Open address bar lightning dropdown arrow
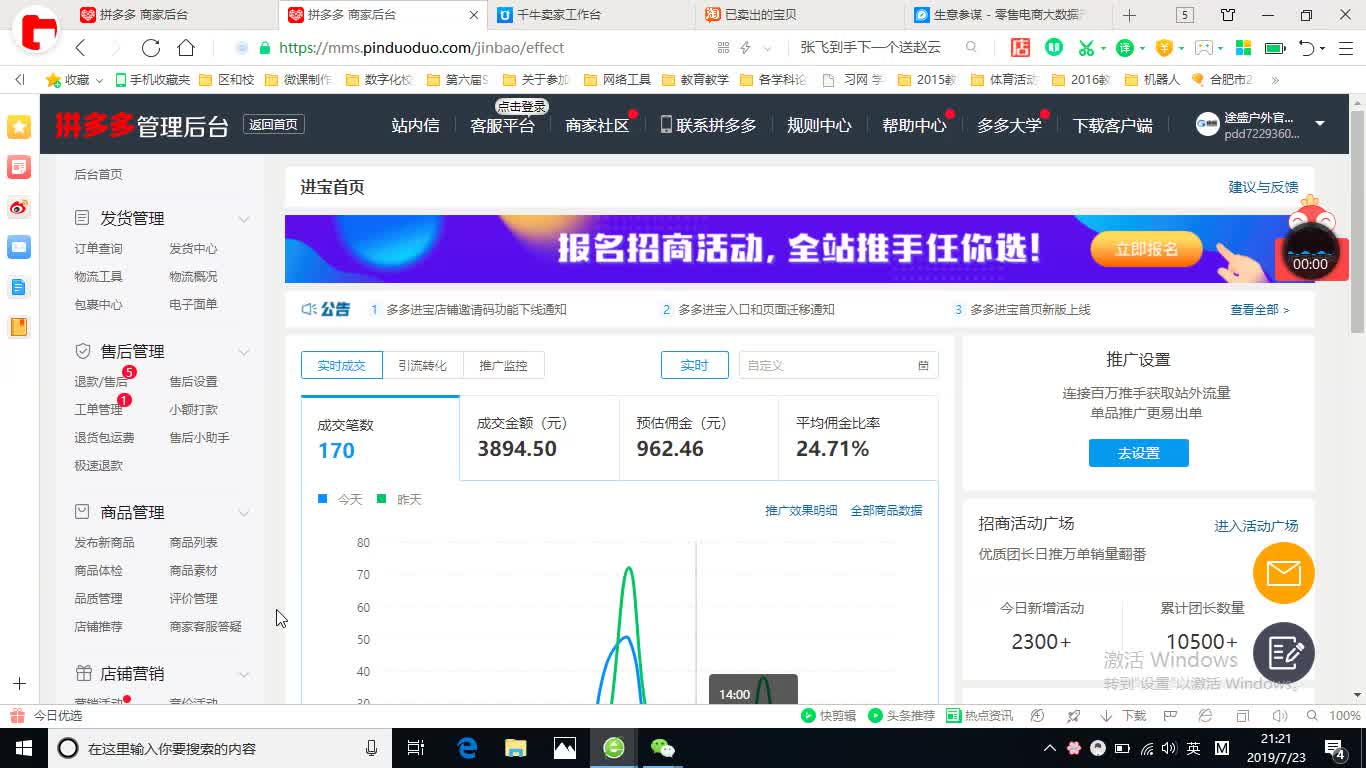 pos(767,48)
